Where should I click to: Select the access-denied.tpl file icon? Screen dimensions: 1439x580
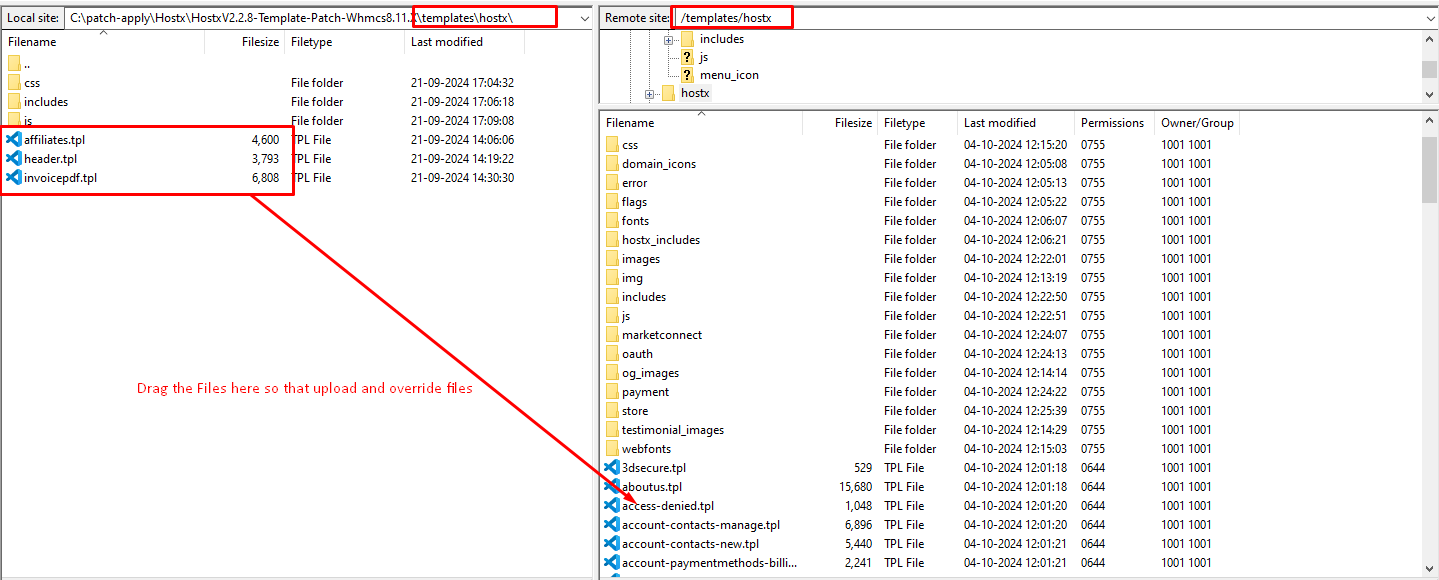(612, 506)
